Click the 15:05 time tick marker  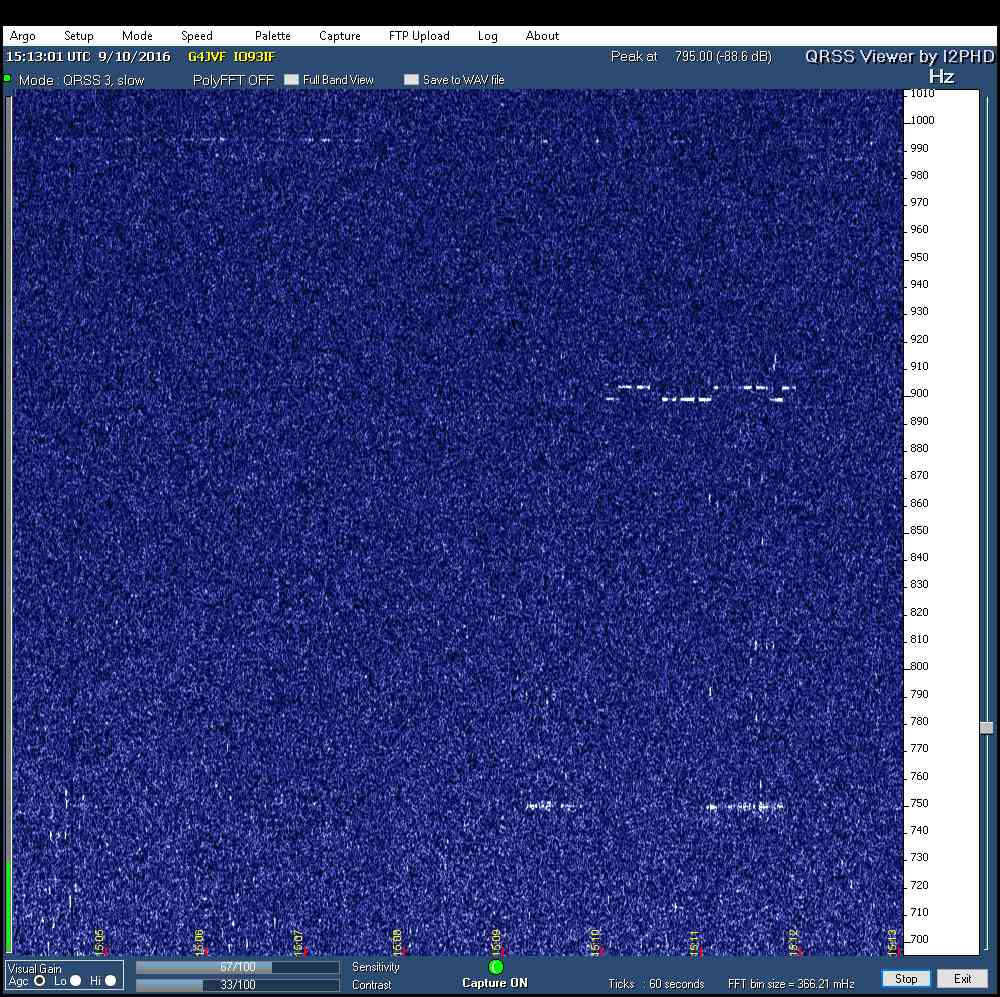coord(99,942)
